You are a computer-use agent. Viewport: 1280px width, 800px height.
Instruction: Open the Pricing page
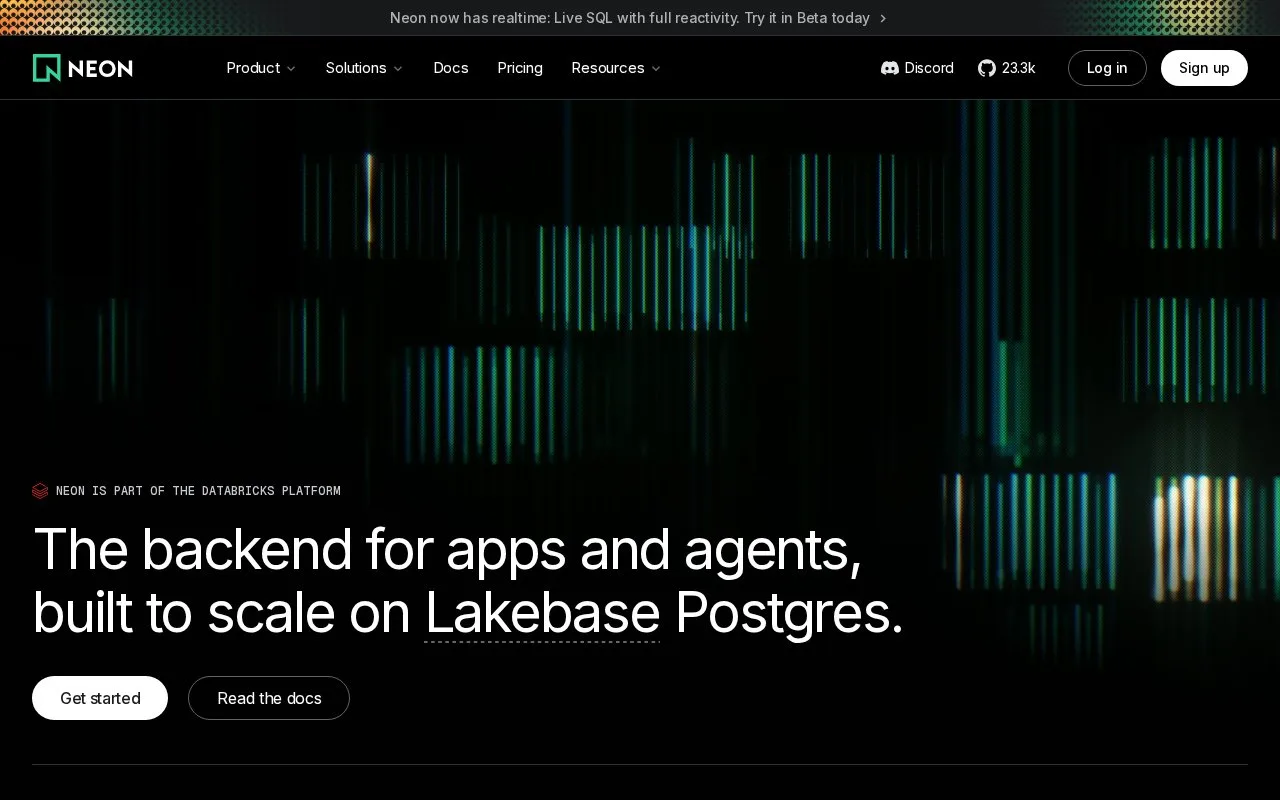click(520, 68)
